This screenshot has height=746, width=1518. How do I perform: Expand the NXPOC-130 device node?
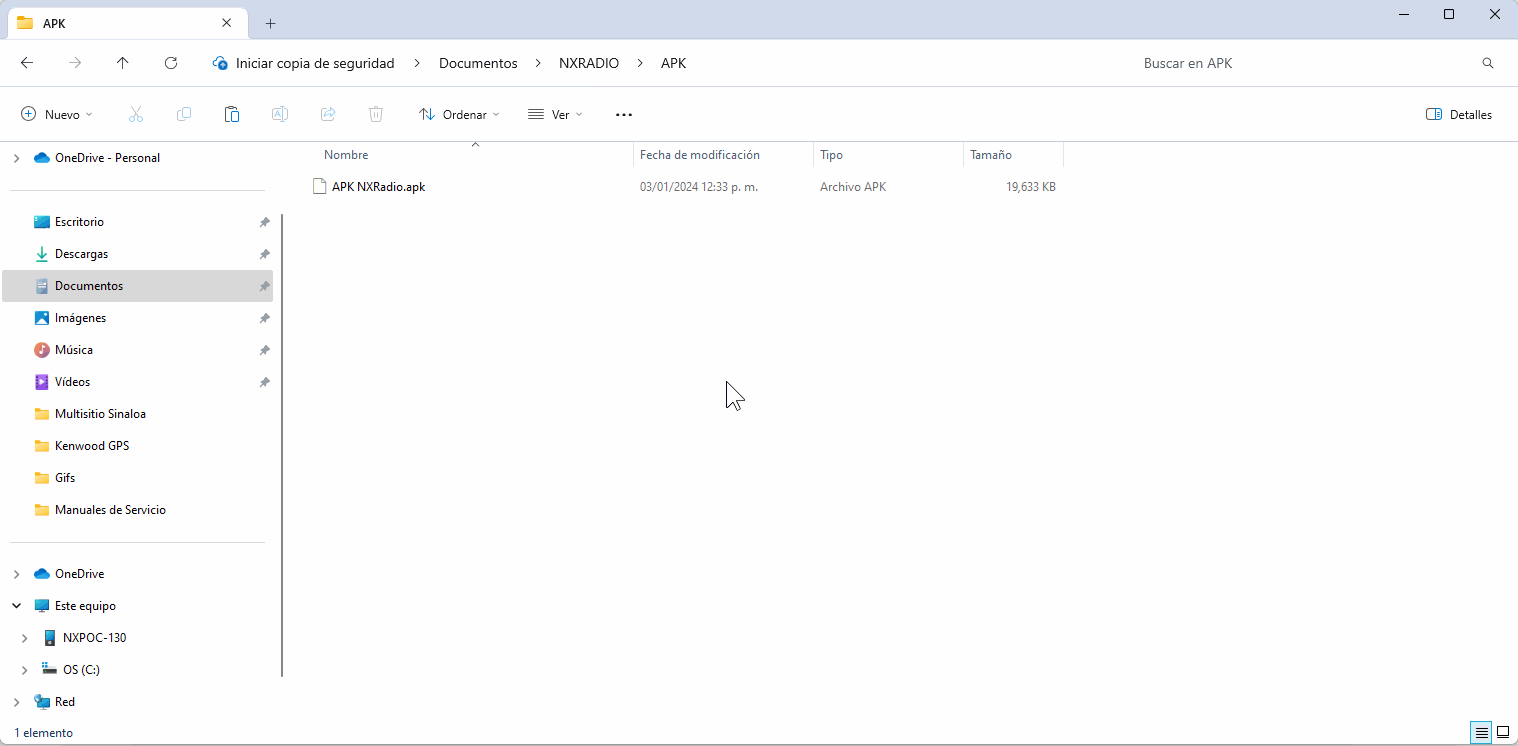coord(24,638)
